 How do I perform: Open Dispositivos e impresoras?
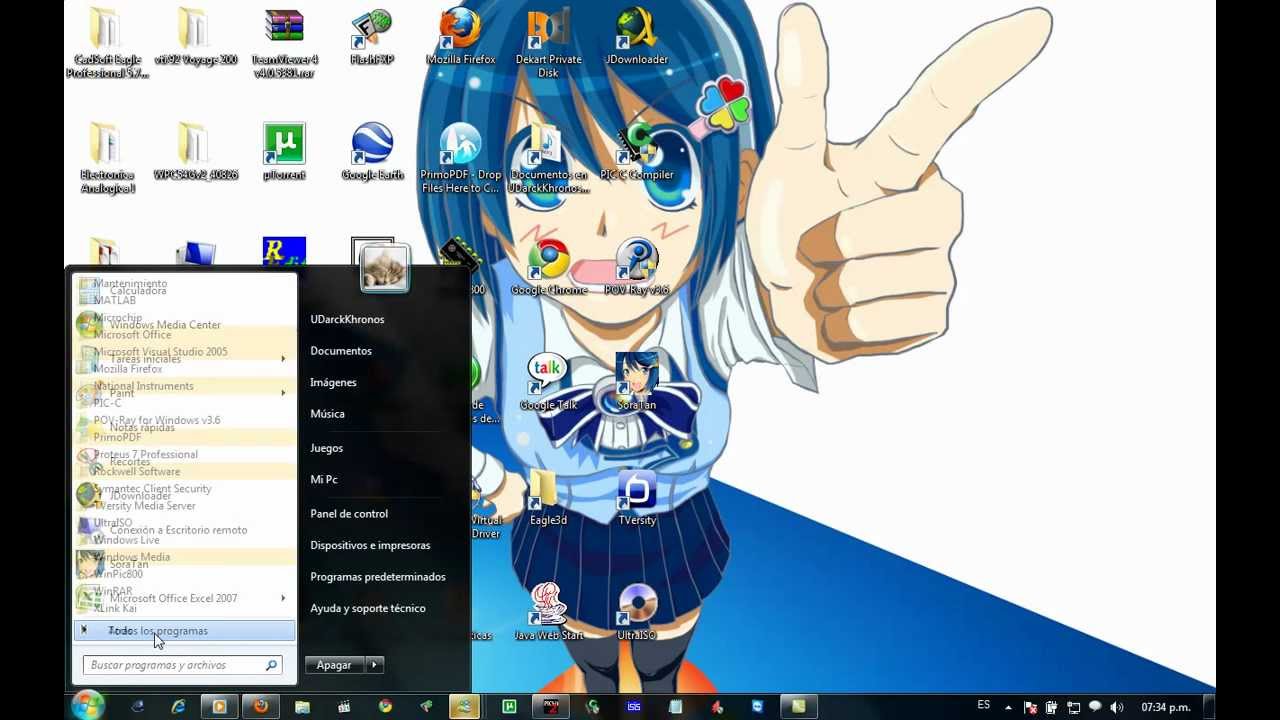370,545
